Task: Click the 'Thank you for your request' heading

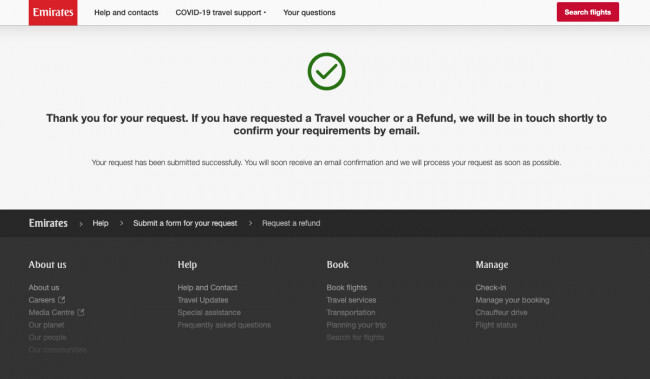Action: (x=326, y=124)
